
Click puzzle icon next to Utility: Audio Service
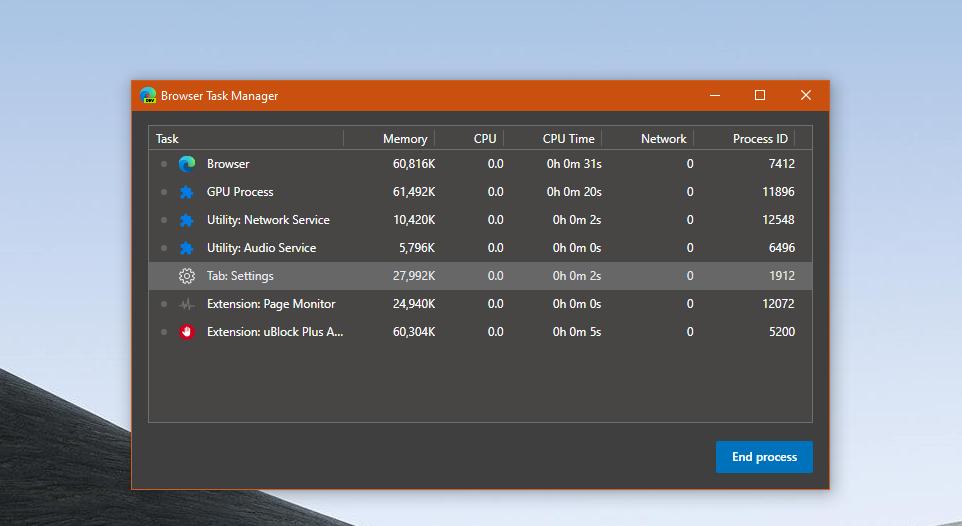point(187,248)
